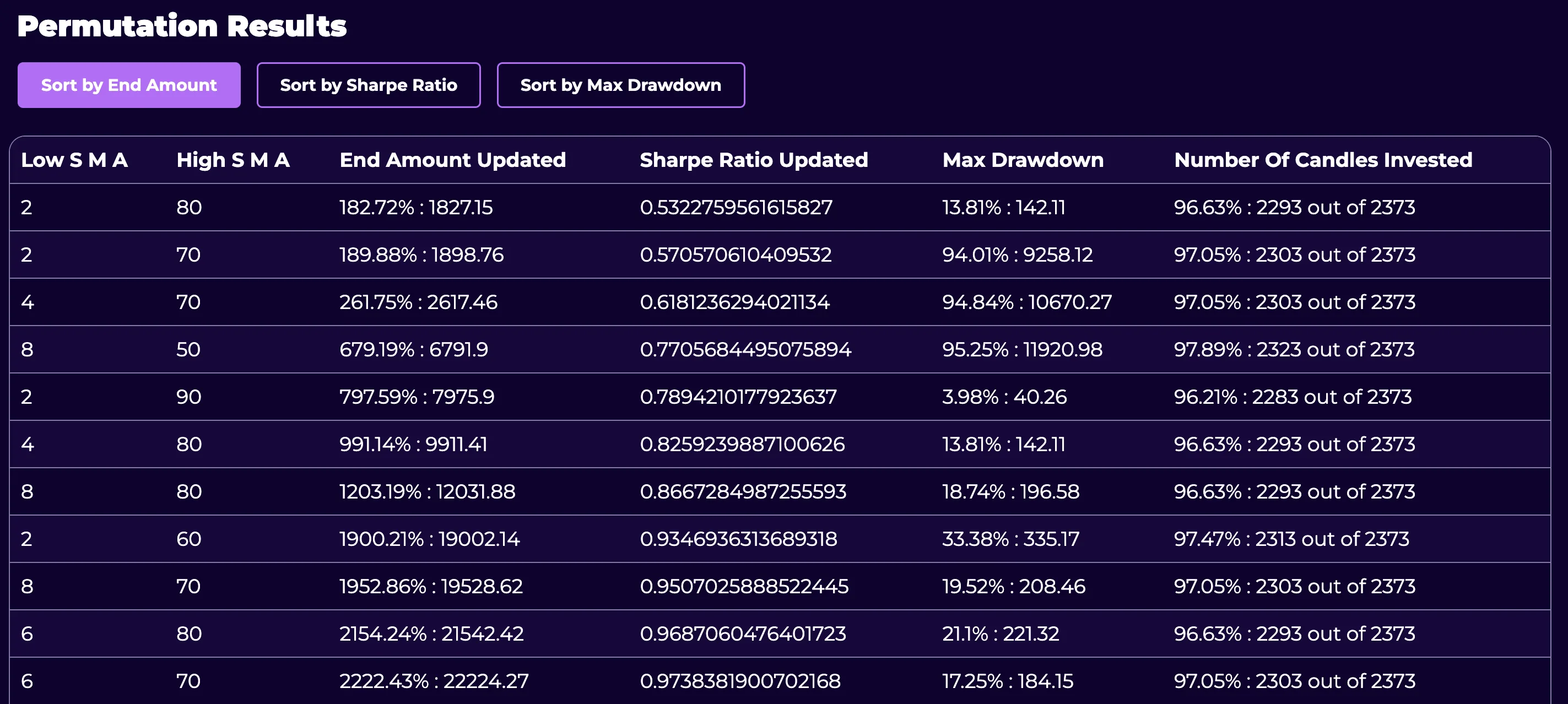Click candles cell 97.47% : 2313 out of 2373
The image size is (1568, 704).
click(1291, 540)
